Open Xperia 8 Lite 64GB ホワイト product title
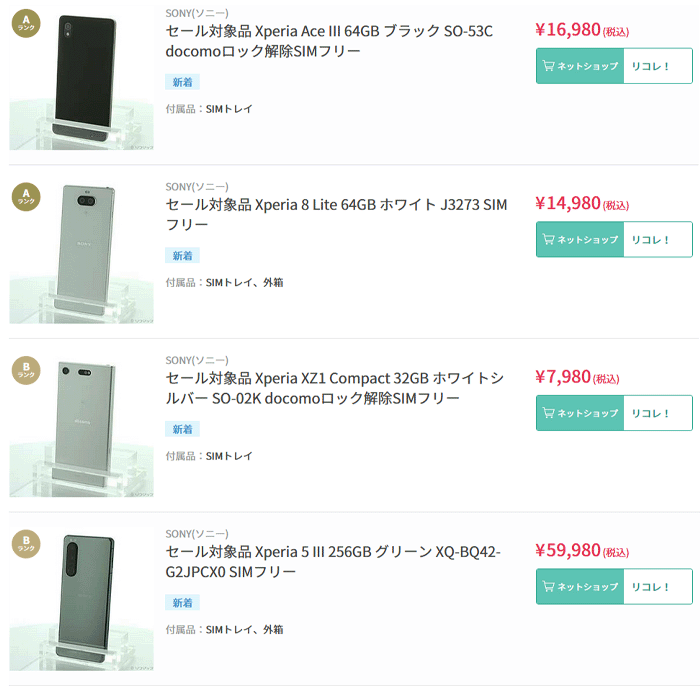This screenshot has height=700, width=700. click(x=336, y=215)
